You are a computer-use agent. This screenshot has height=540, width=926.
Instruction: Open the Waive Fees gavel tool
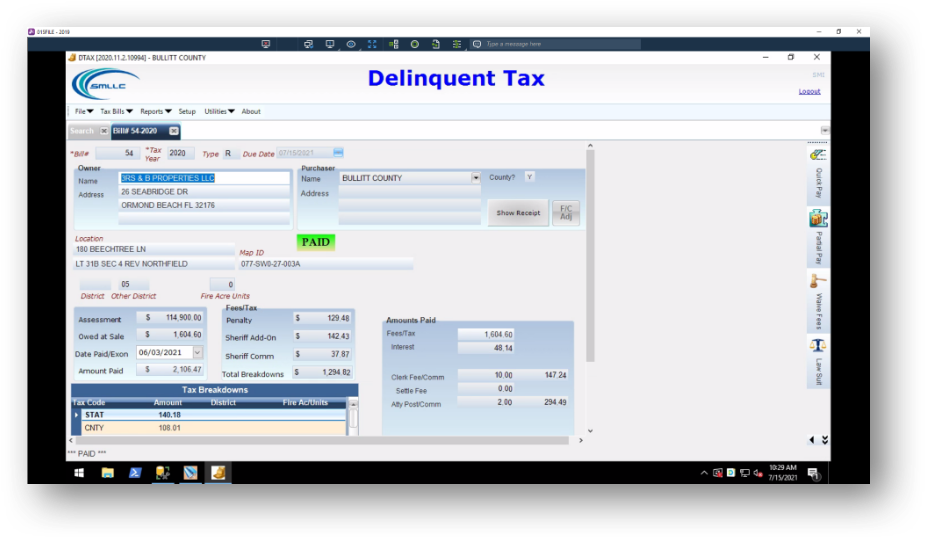(x=818, y=301)
